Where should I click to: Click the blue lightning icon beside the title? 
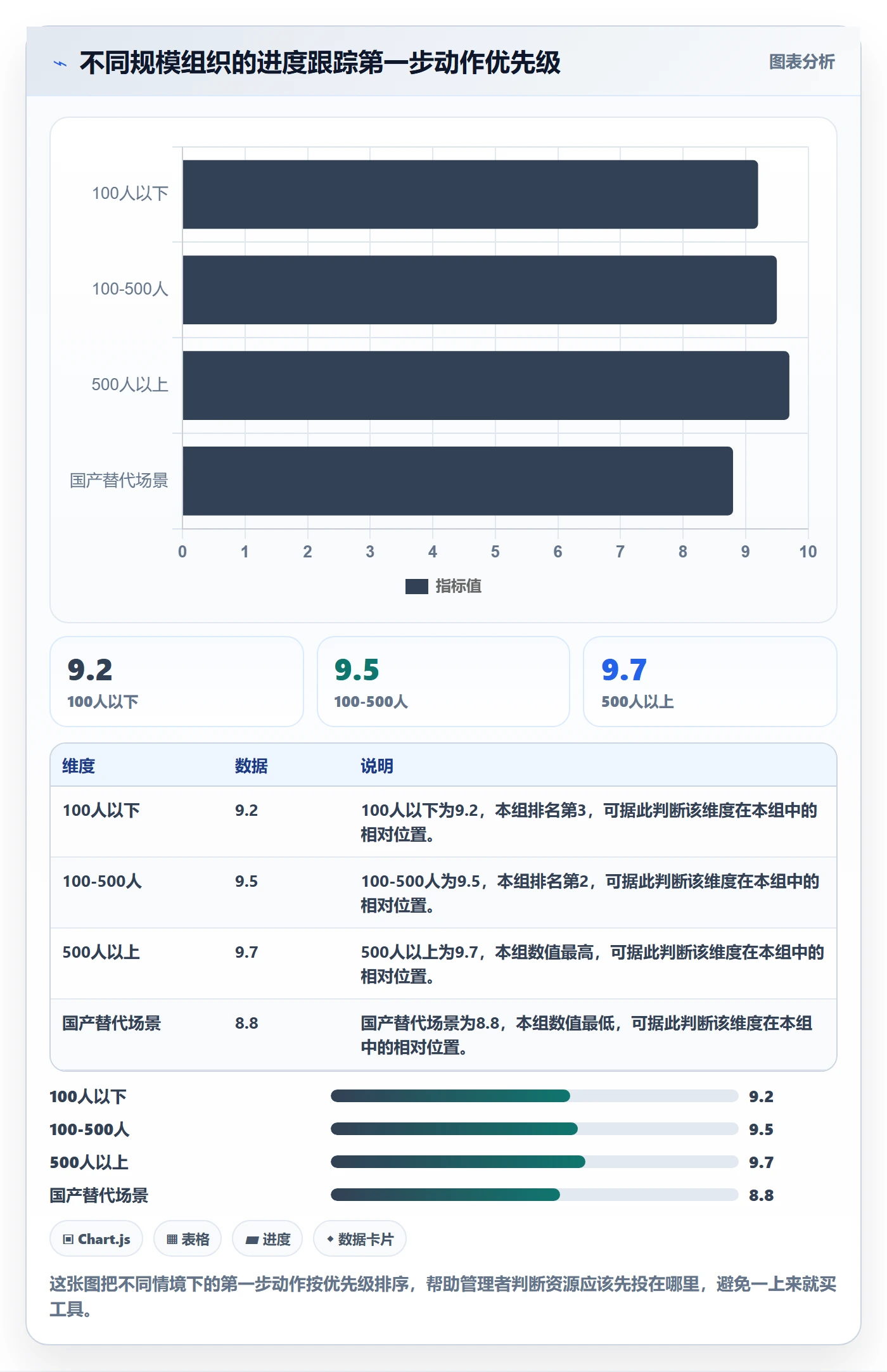coord(60,63)
